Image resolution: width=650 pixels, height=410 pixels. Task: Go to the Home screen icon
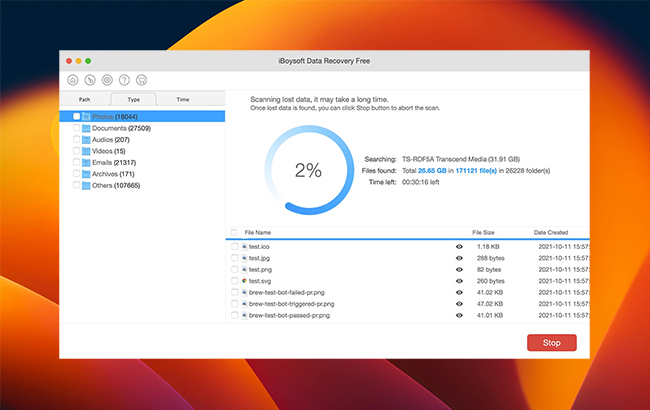tap(73, 80)
